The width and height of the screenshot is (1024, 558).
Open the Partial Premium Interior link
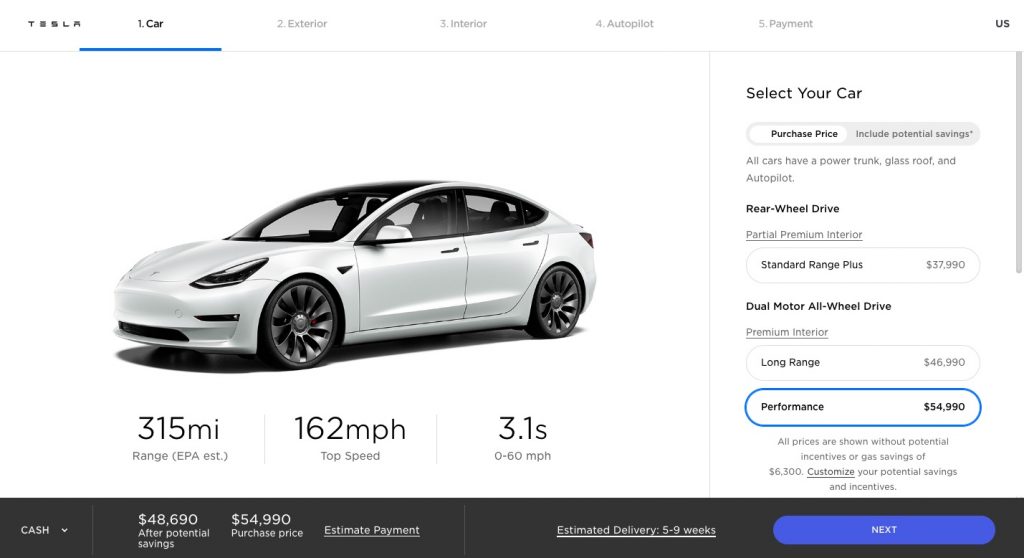804,235
